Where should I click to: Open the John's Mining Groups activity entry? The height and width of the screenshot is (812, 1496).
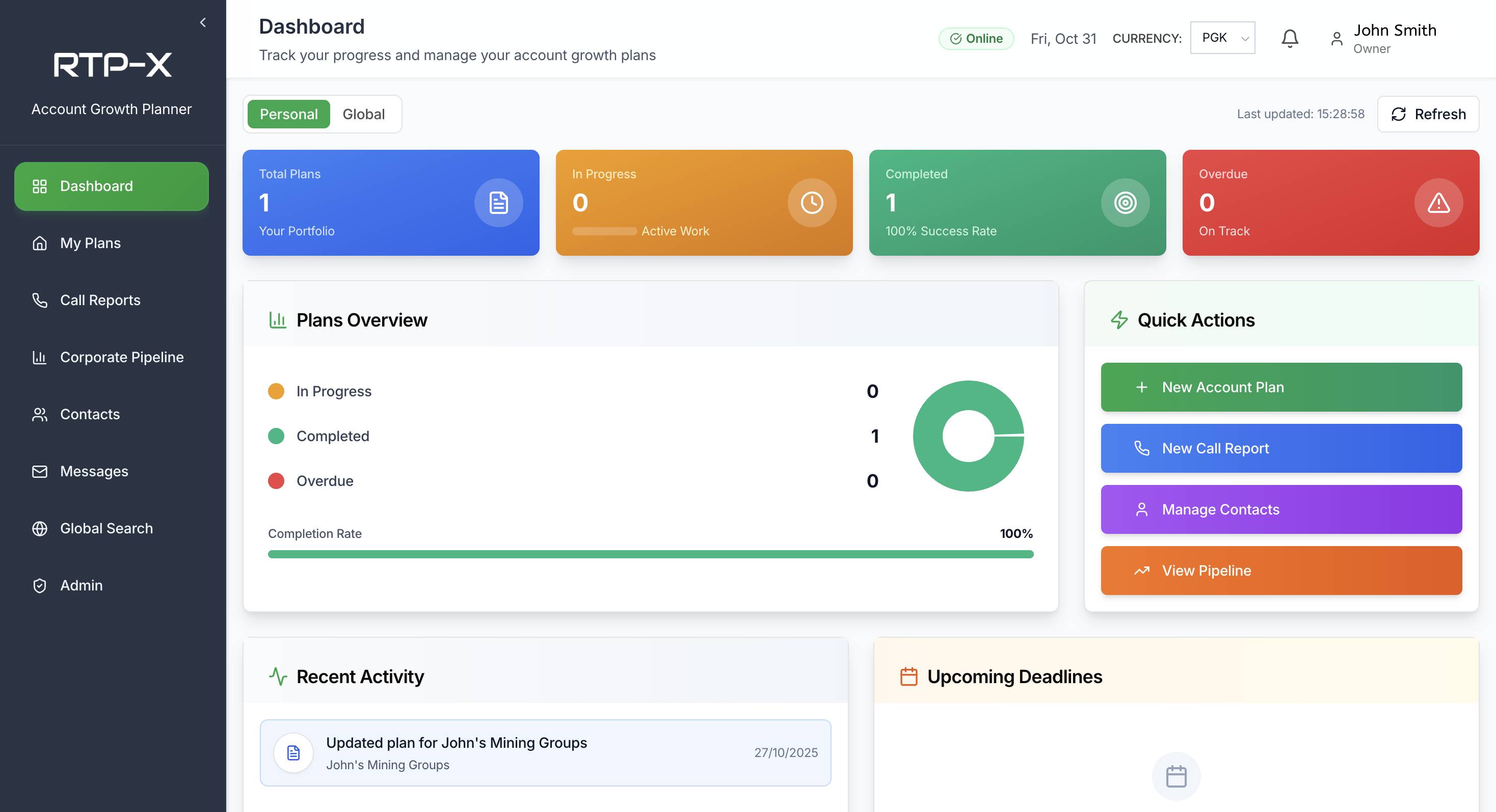[x=545, y=753]
